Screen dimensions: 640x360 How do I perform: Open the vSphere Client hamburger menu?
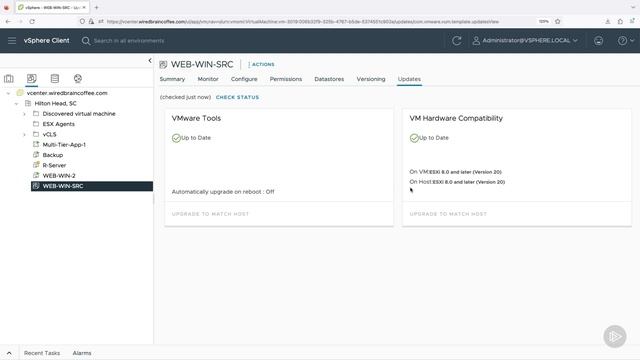[x=12, y=40]
